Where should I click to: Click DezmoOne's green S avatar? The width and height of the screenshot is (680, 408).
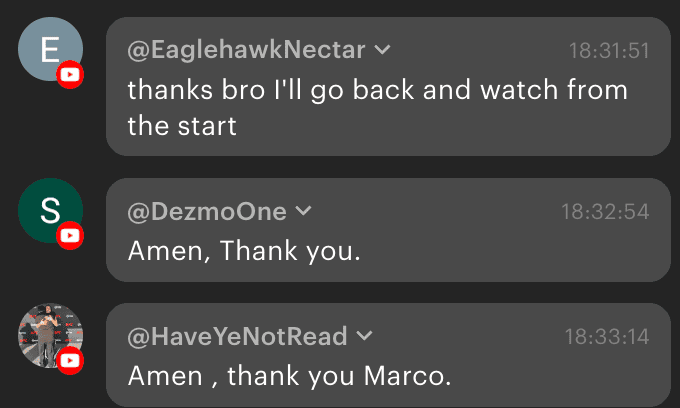click(49, 210)
